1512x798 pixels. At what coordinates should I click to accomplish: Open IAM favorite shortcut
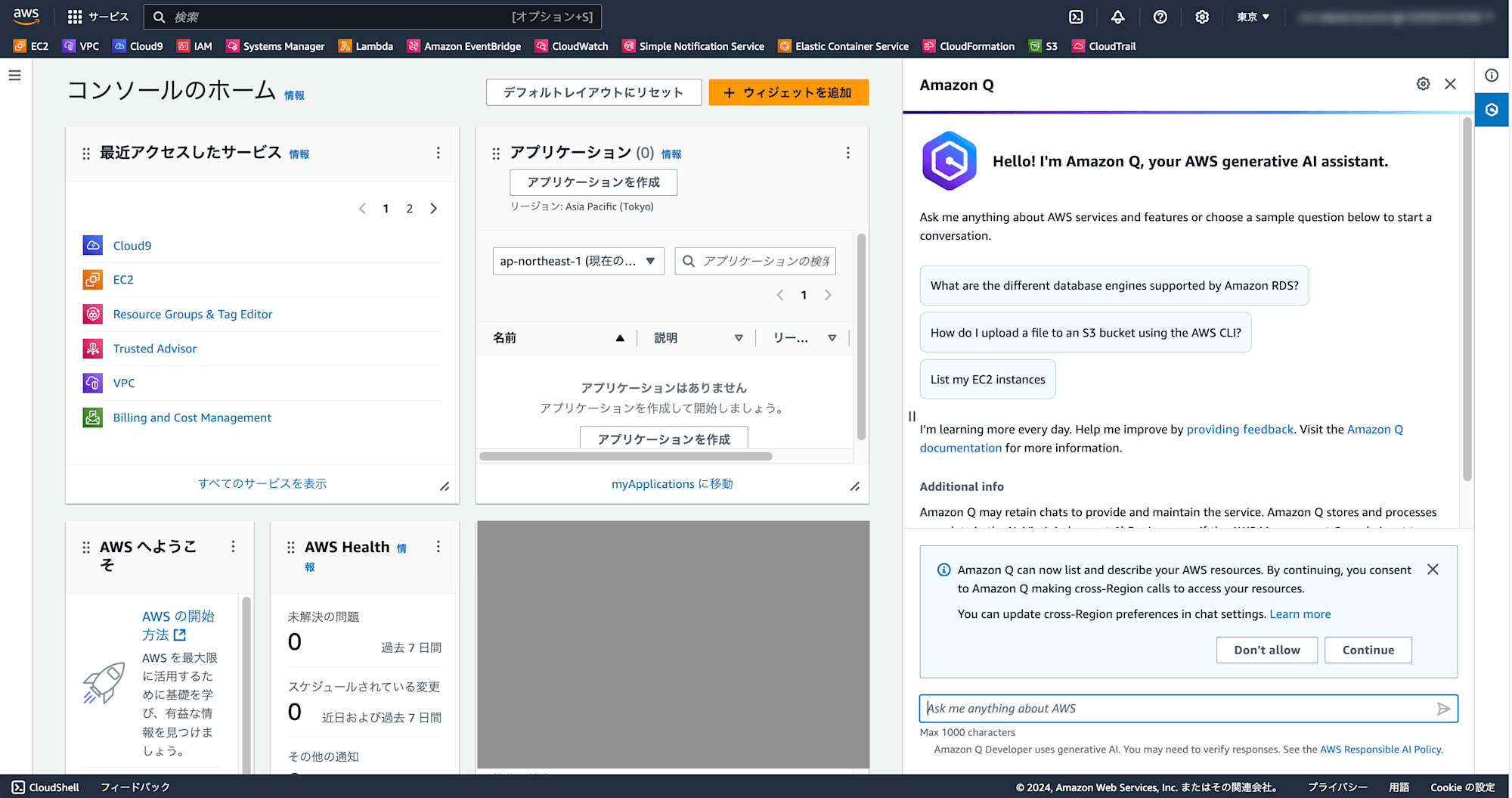pyautogui.click(x=194, y=46)
